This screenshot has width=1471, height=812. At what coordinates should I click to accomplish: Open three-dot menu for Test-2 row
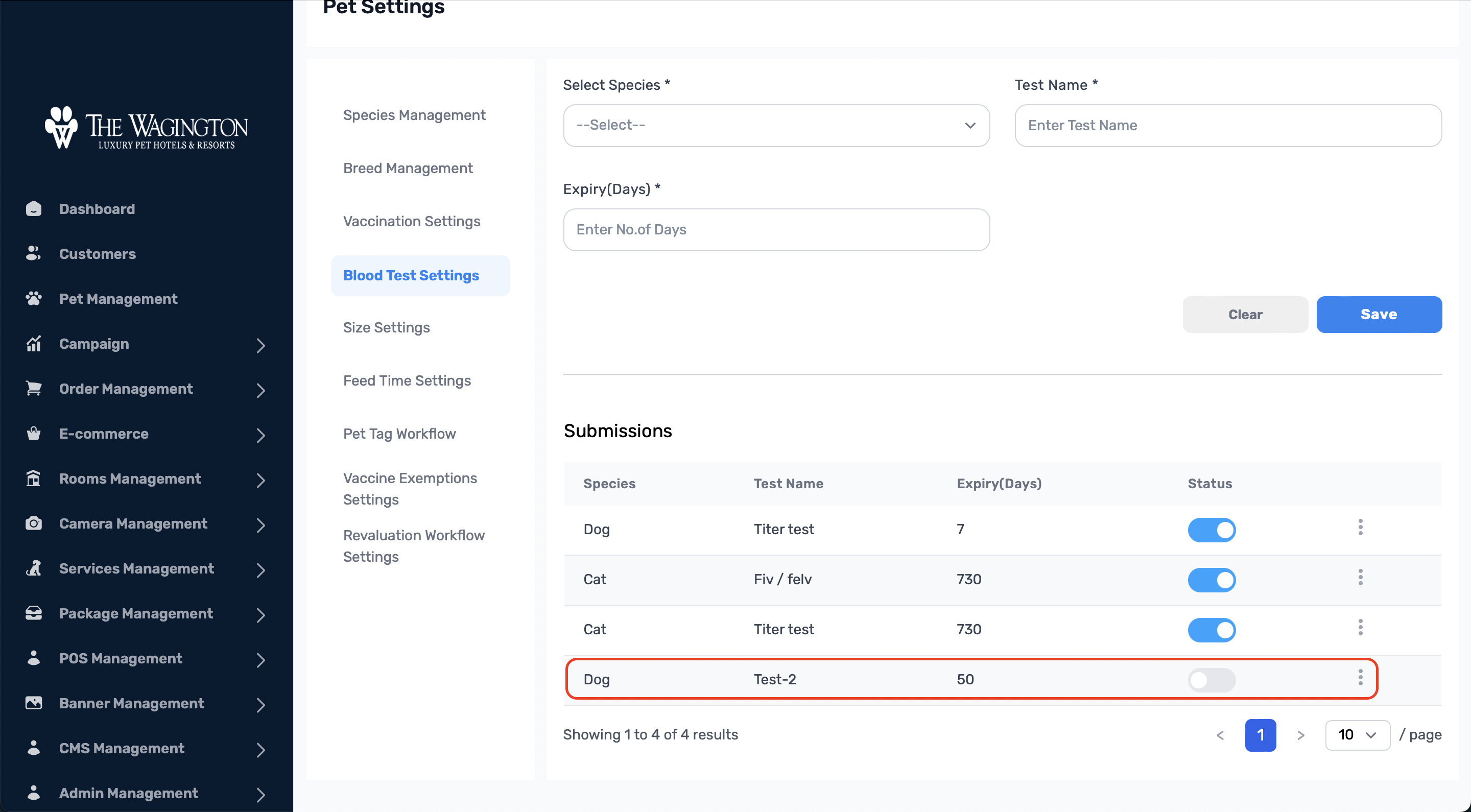1361,678
